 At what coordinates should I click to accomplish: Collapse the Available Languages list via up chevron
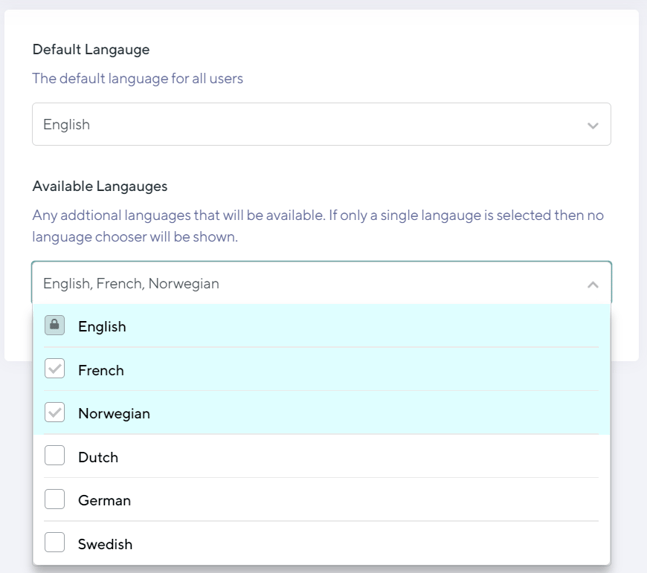[593, 285]
